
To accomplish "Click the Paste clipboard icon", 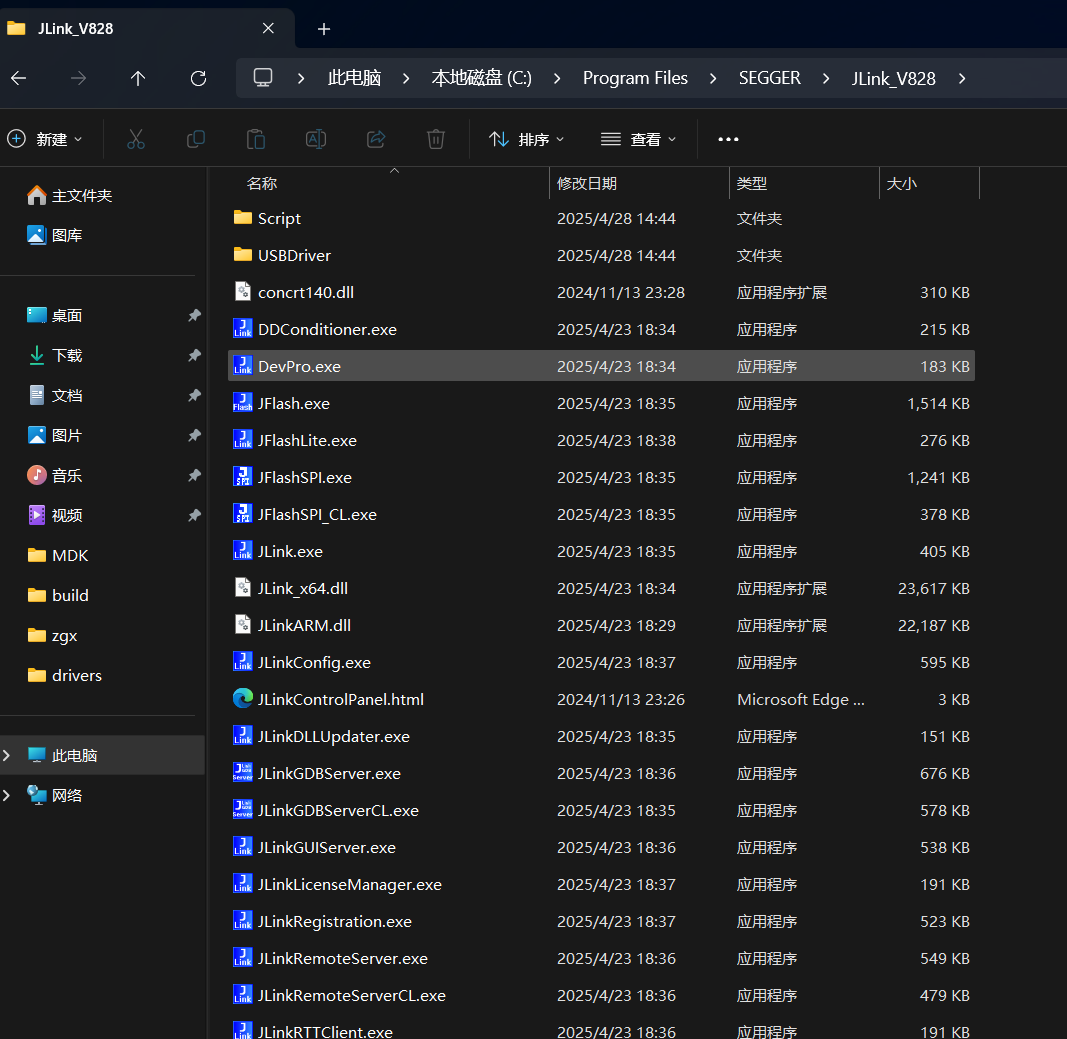I will 256,139.
